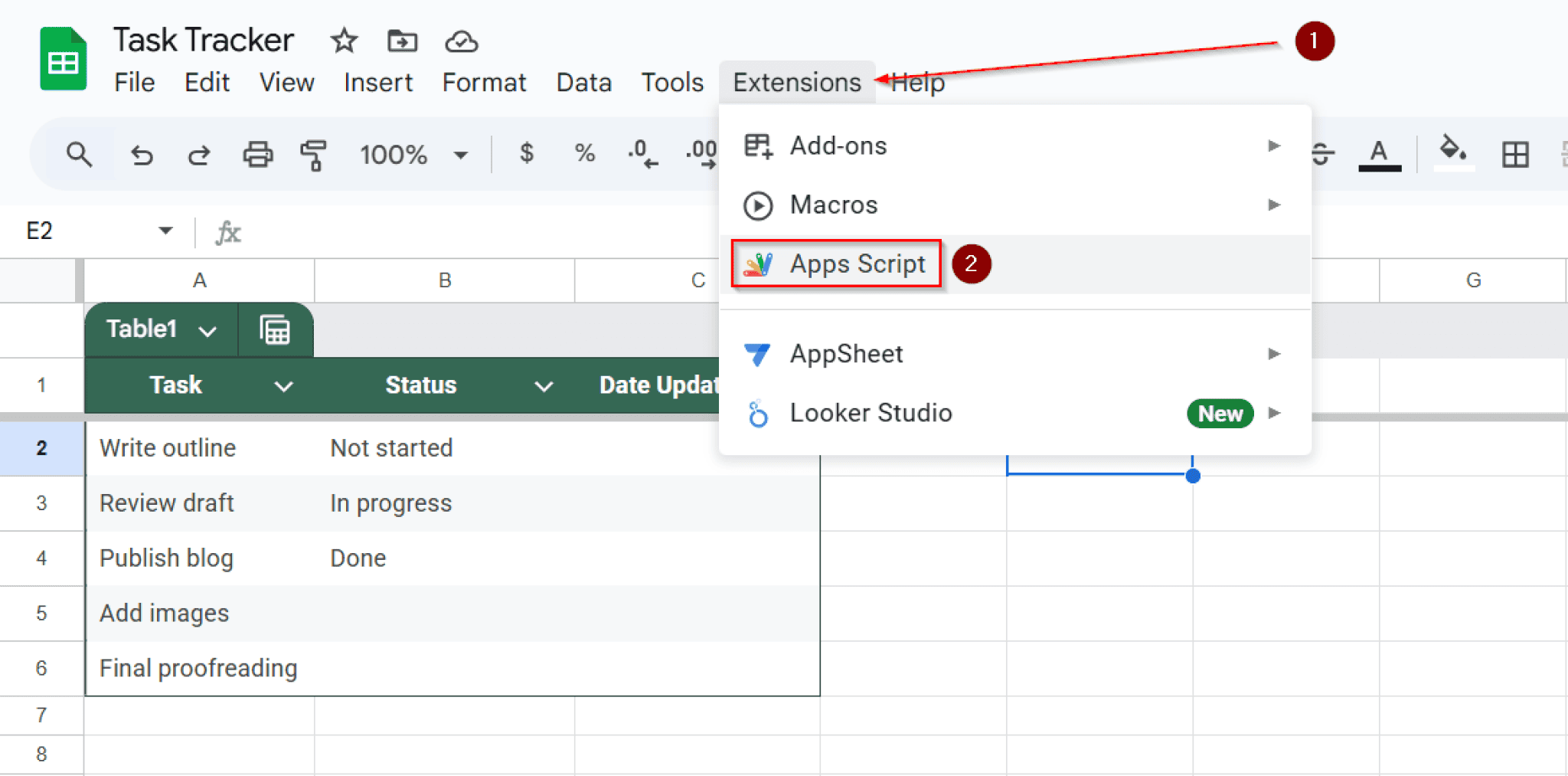Open the Macros submenu
Screen dimensions: 1568x776
click(834, 205)
